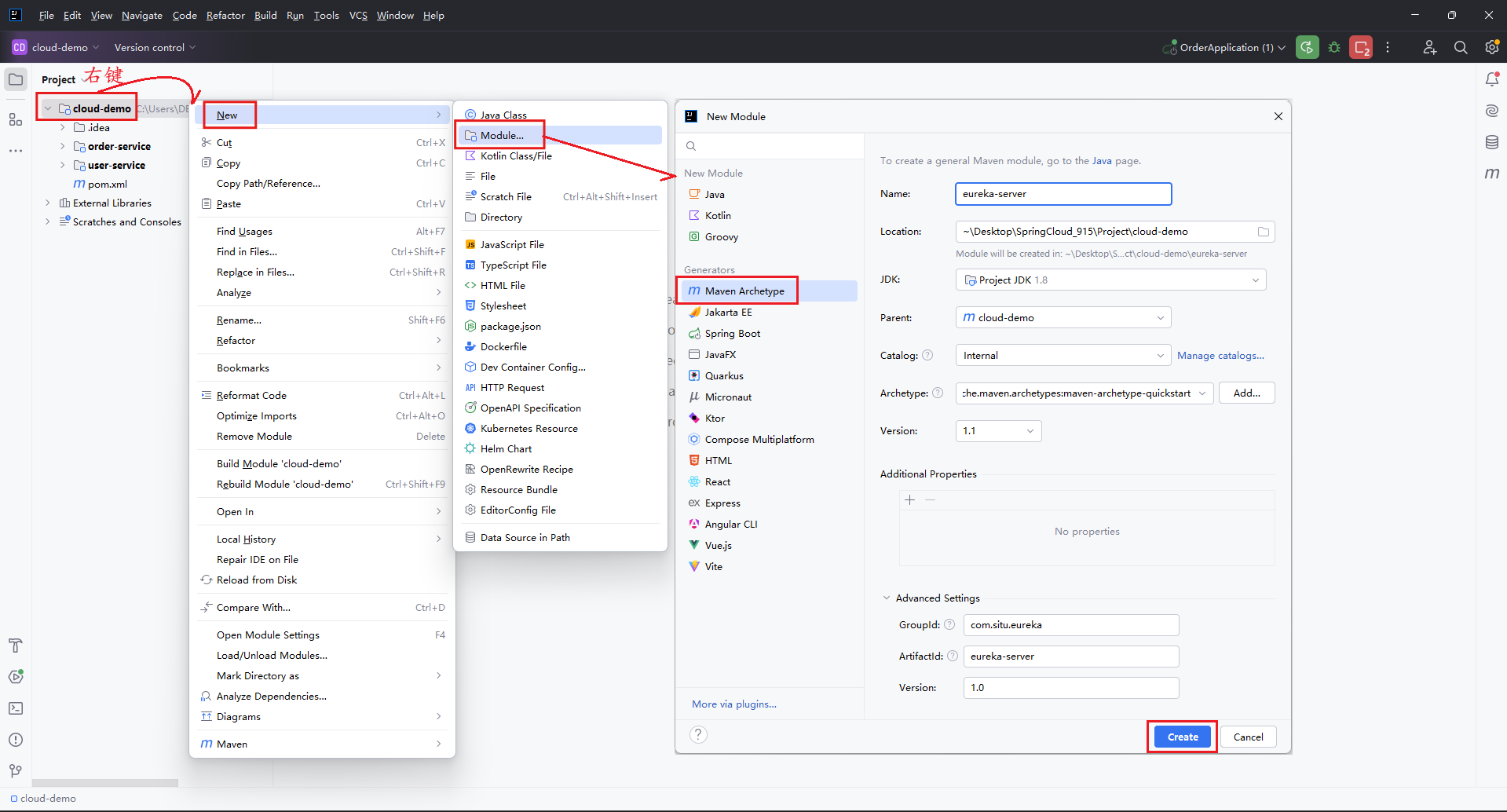Screen dimensions: 1507x812
Task: Focus the module Name field
Action: [x=1063, y=194]
